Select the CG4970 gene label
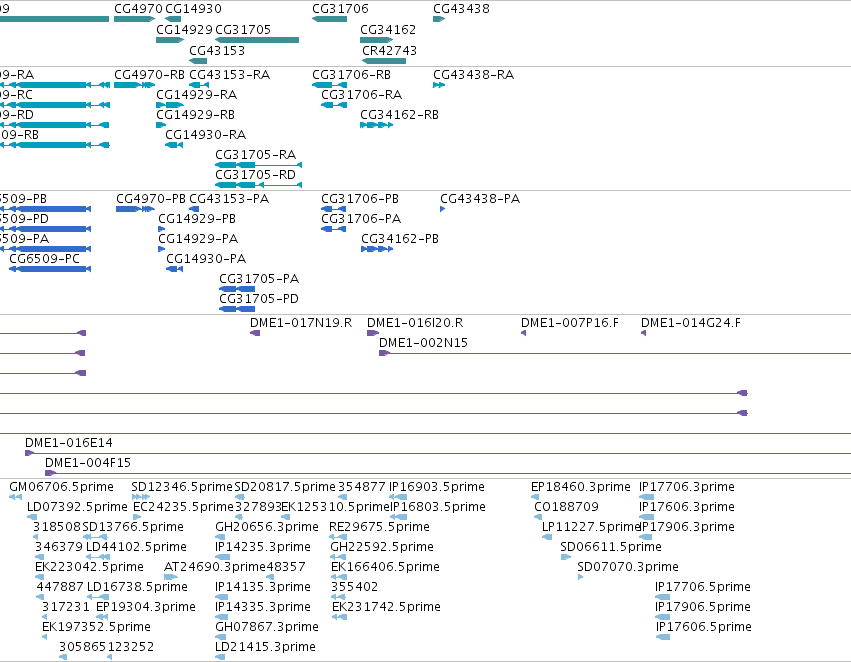This screenshot has height=662, width=851. pyautogui.click(x=138, y=9)
